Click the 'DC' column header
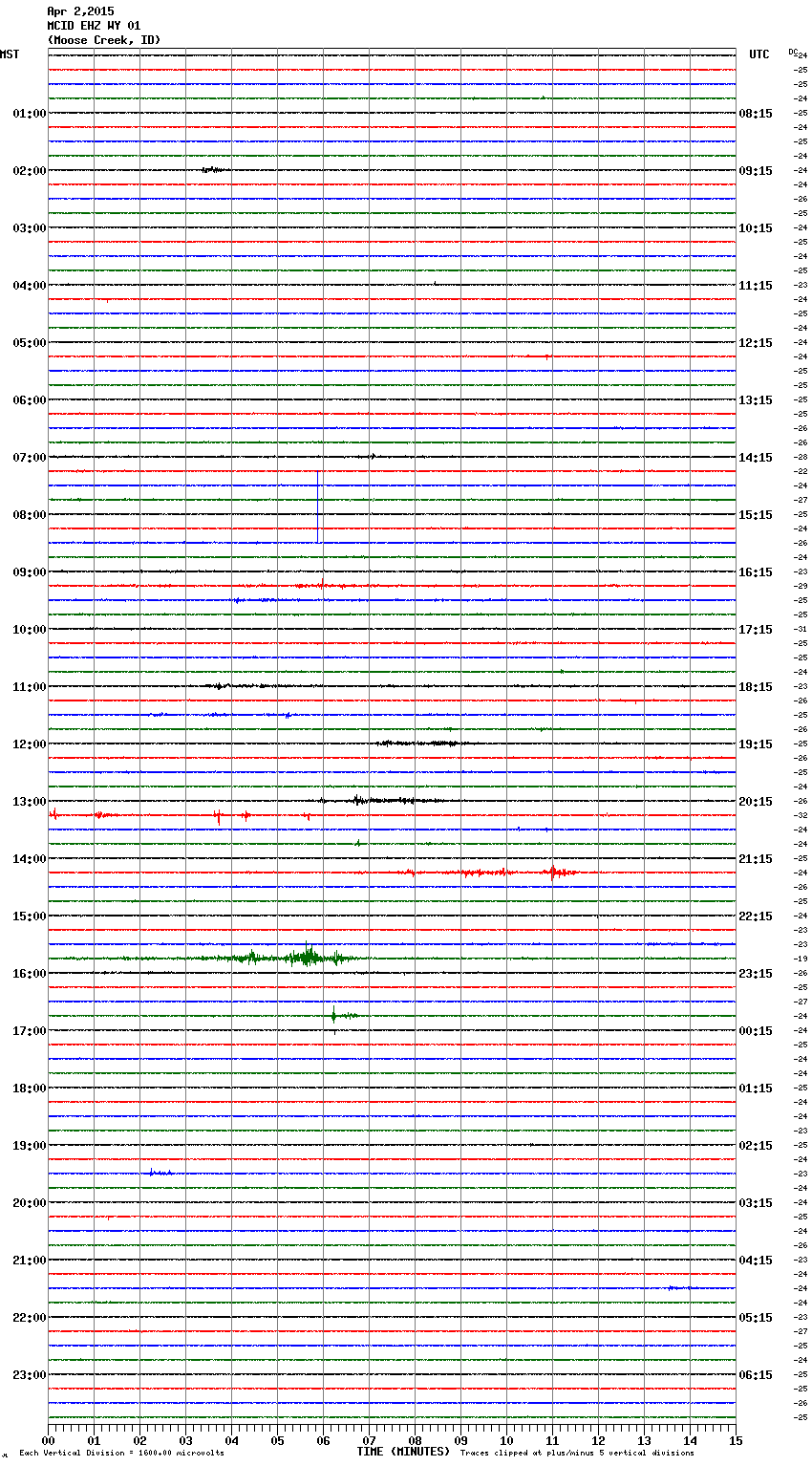 792,52
